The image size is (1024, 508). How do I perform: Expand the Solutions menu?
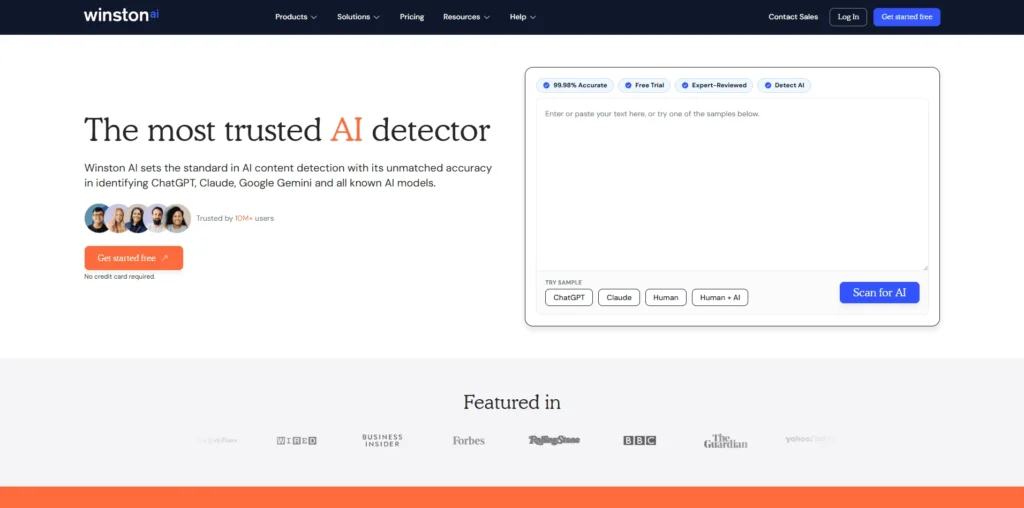359,17
